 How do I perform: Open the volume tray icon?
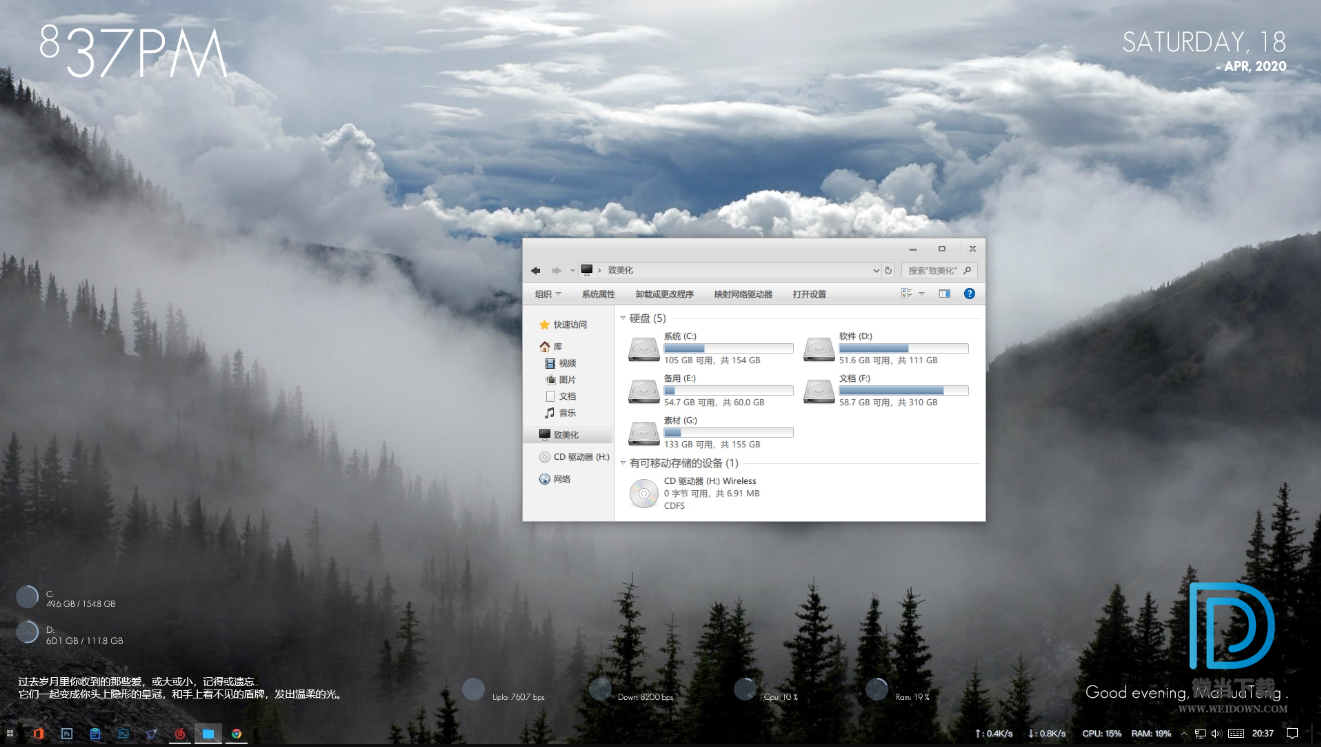(x=1216, y=733)
